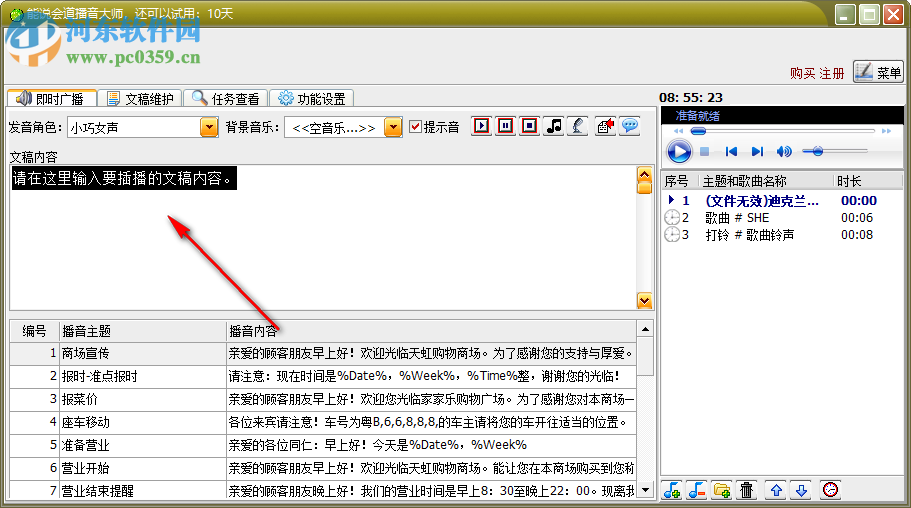This screenshot has height=508, width=911.
Task: Switch to the 即时广播 tab
Action: click(52, 98)
